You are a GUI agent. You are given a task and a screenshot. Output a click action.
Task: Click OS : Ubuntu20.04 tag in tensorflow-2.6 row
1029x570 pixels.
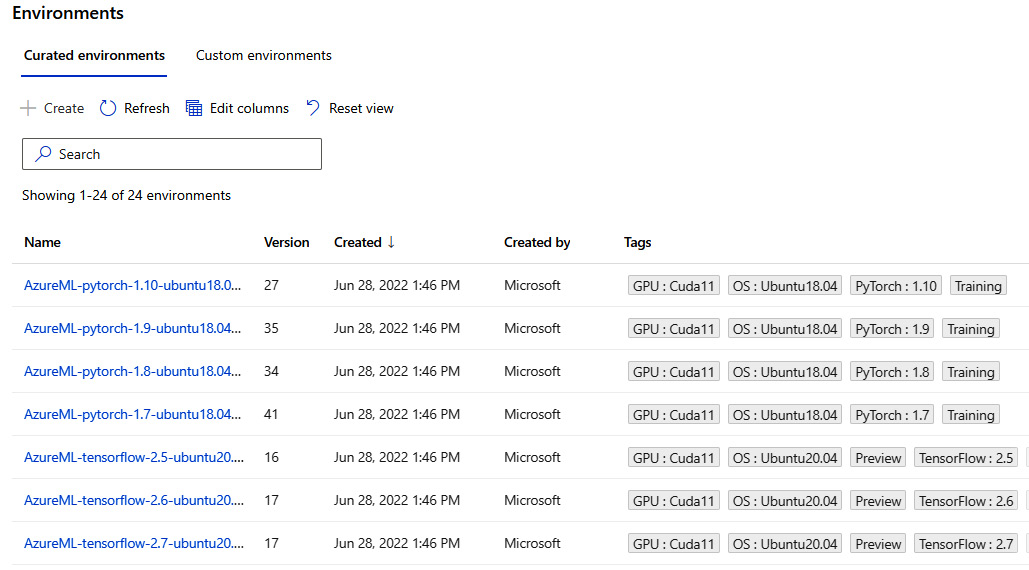click(x=785, y=501)
